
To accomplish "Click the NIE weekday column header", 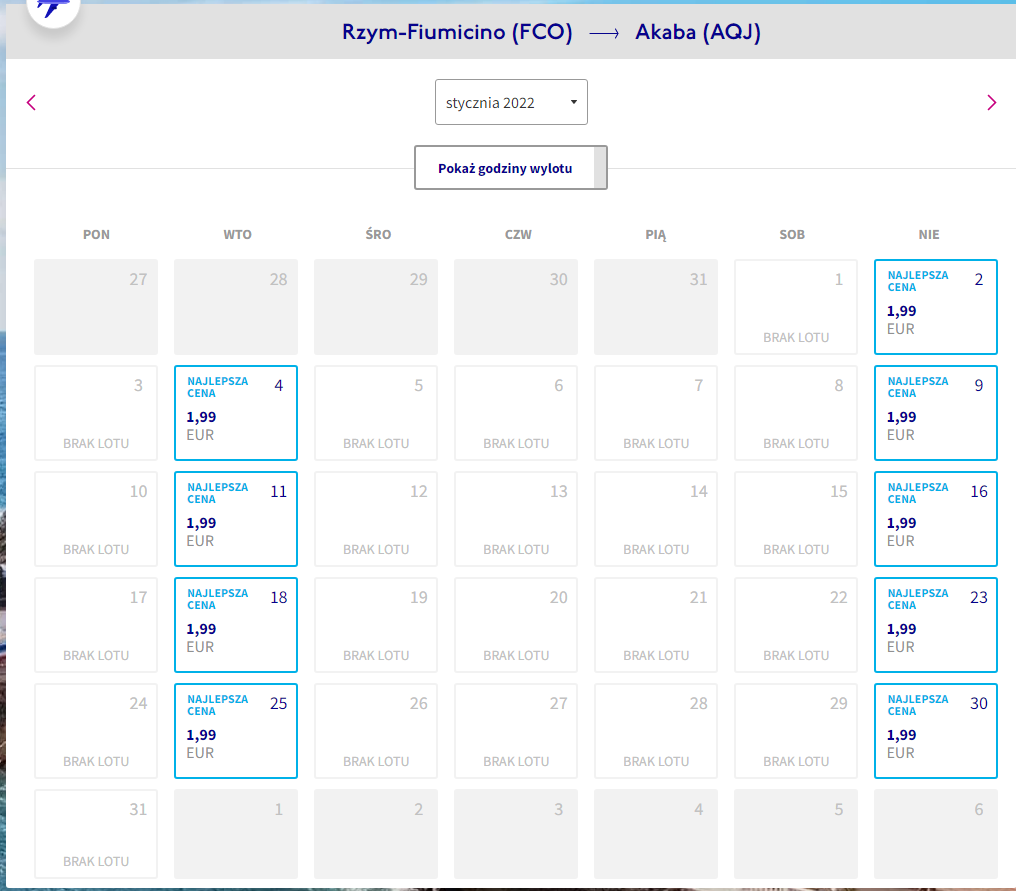I will pyautogui.click(x=929, y=235).
